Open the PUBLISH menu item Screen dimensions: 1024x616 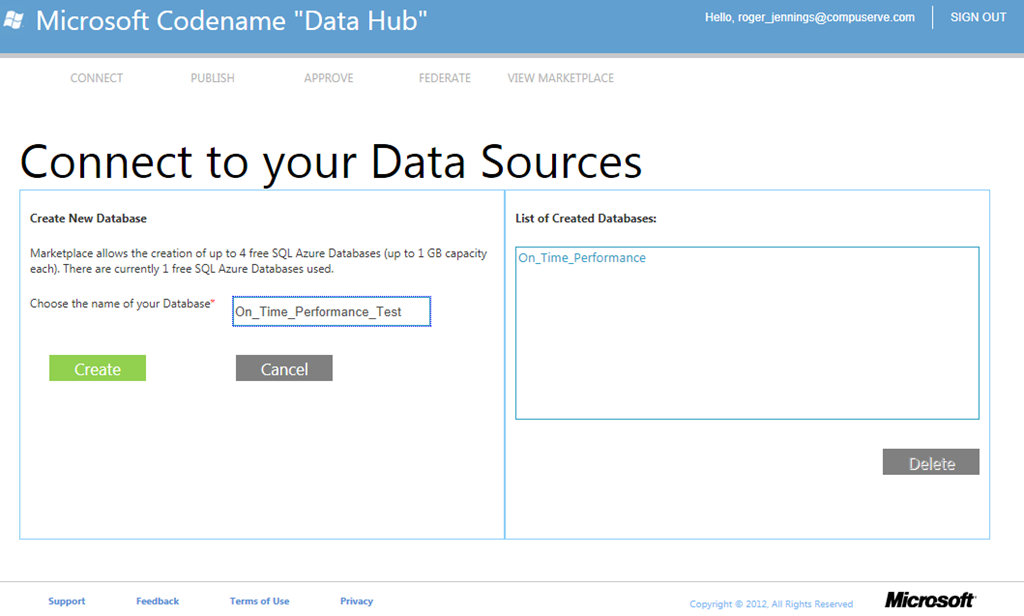[x=212, y=78]
